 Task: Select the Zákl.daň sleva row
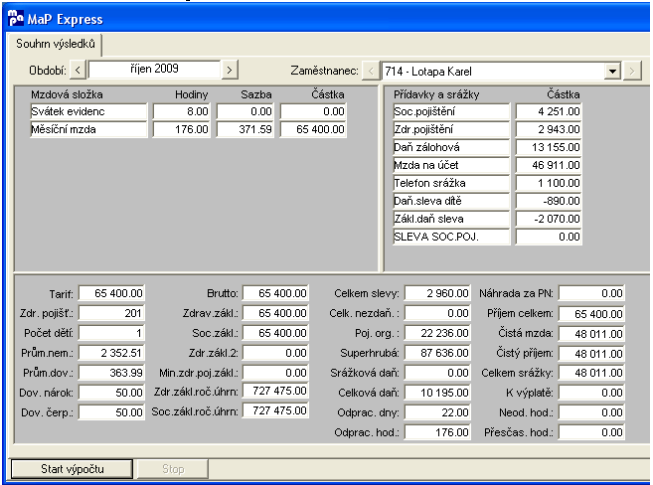tap(451, 219)
